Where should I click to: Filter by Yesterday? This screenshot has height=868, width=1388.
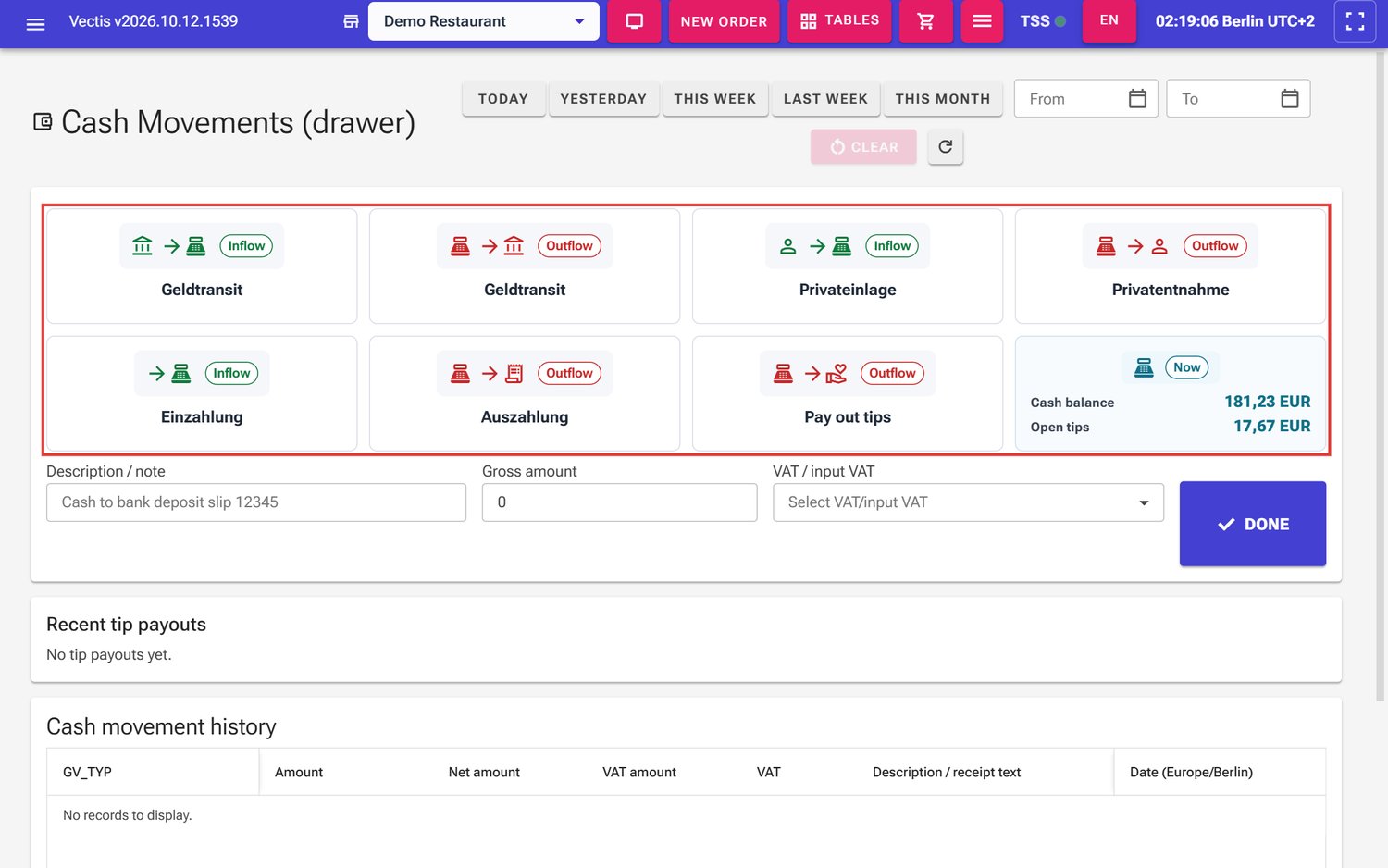point(603,99)
